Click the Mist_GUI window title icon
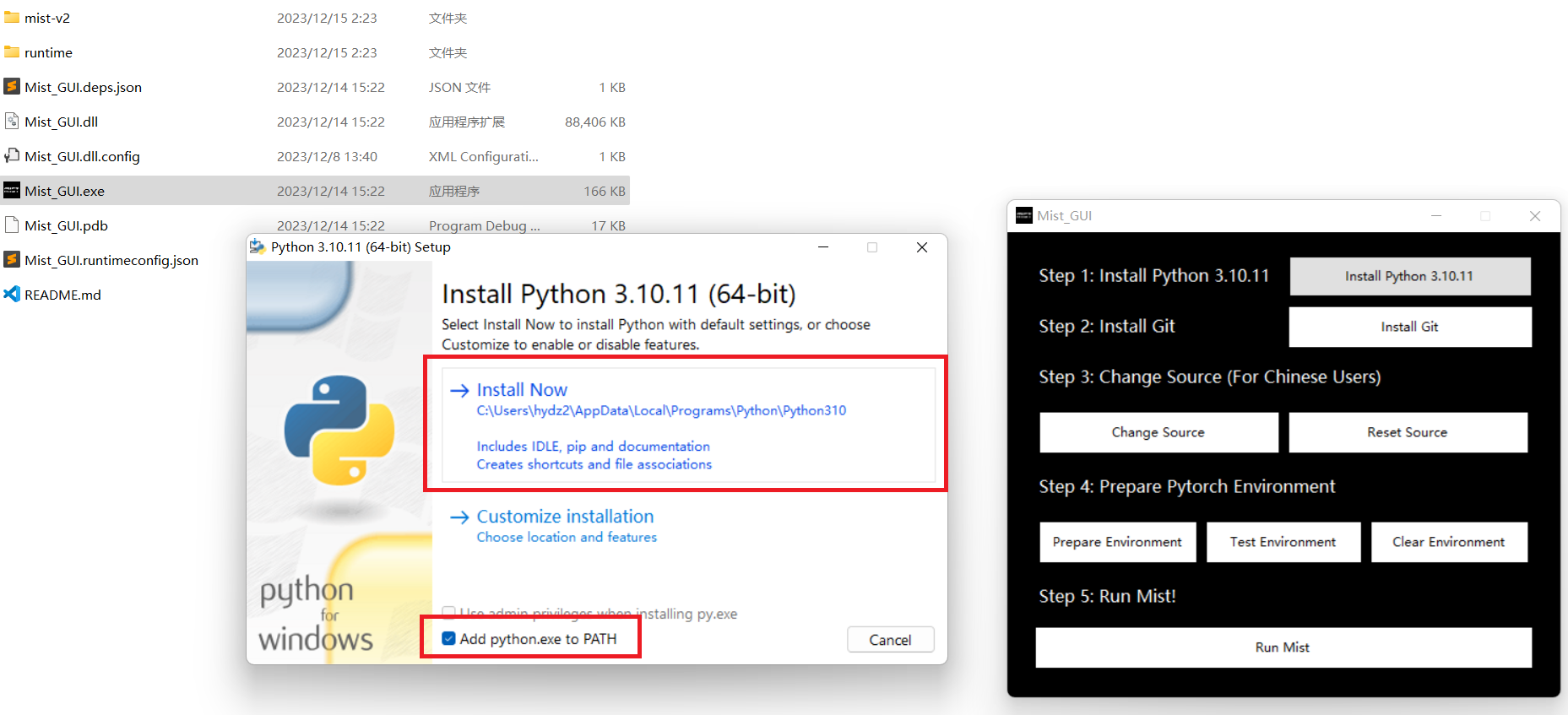 (x=1024, y=215)
